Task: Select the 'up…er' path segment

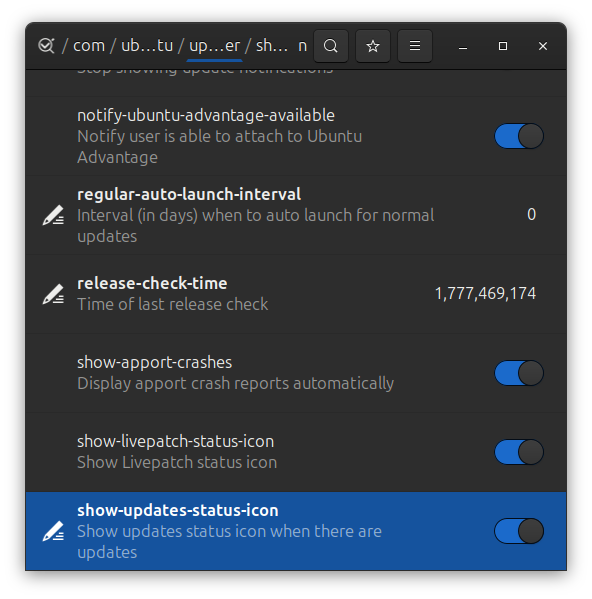Action: (214, 46)
